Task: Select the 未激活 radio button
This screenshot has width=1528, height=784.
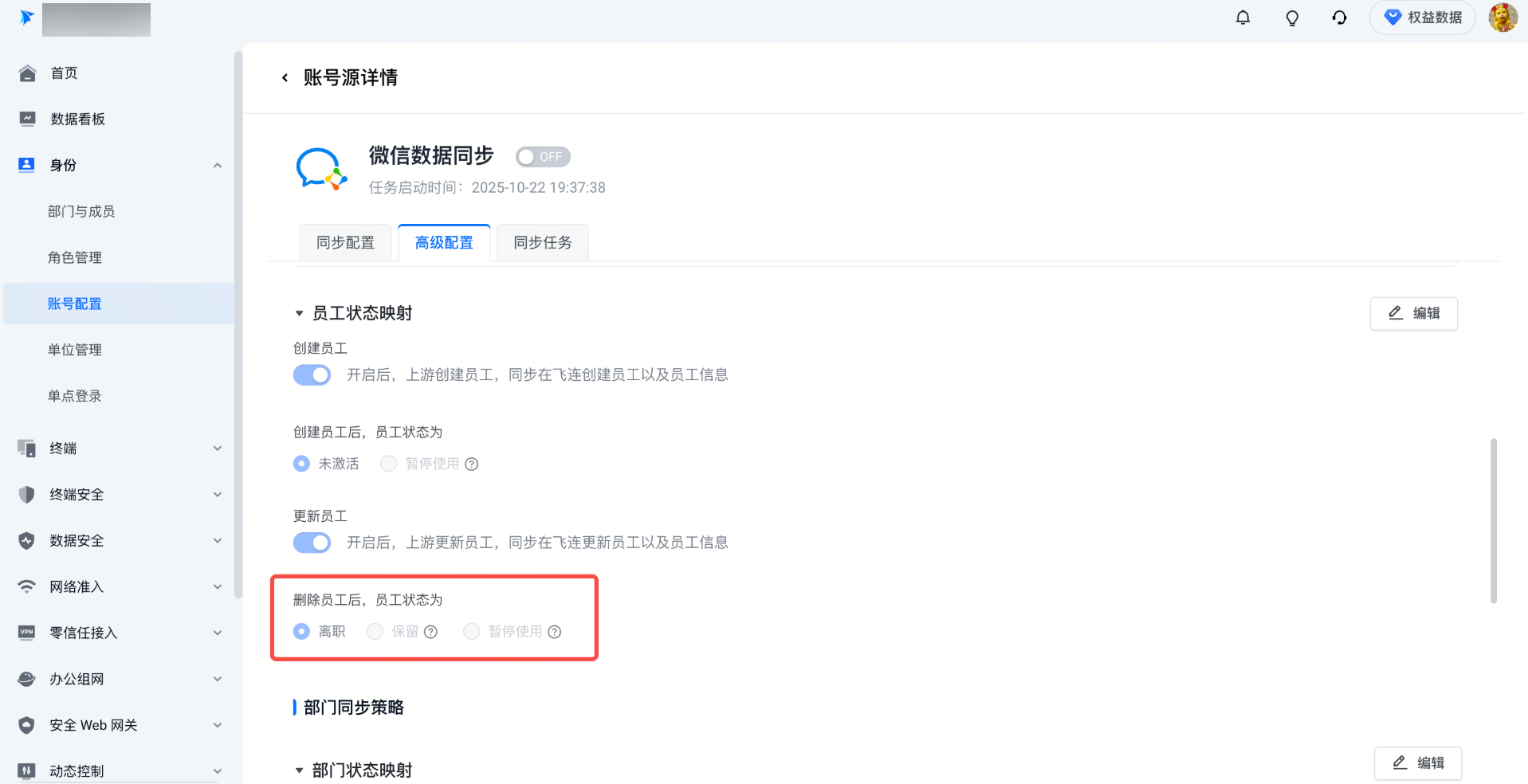Action: pyautogui.click(x=301, y=464)
